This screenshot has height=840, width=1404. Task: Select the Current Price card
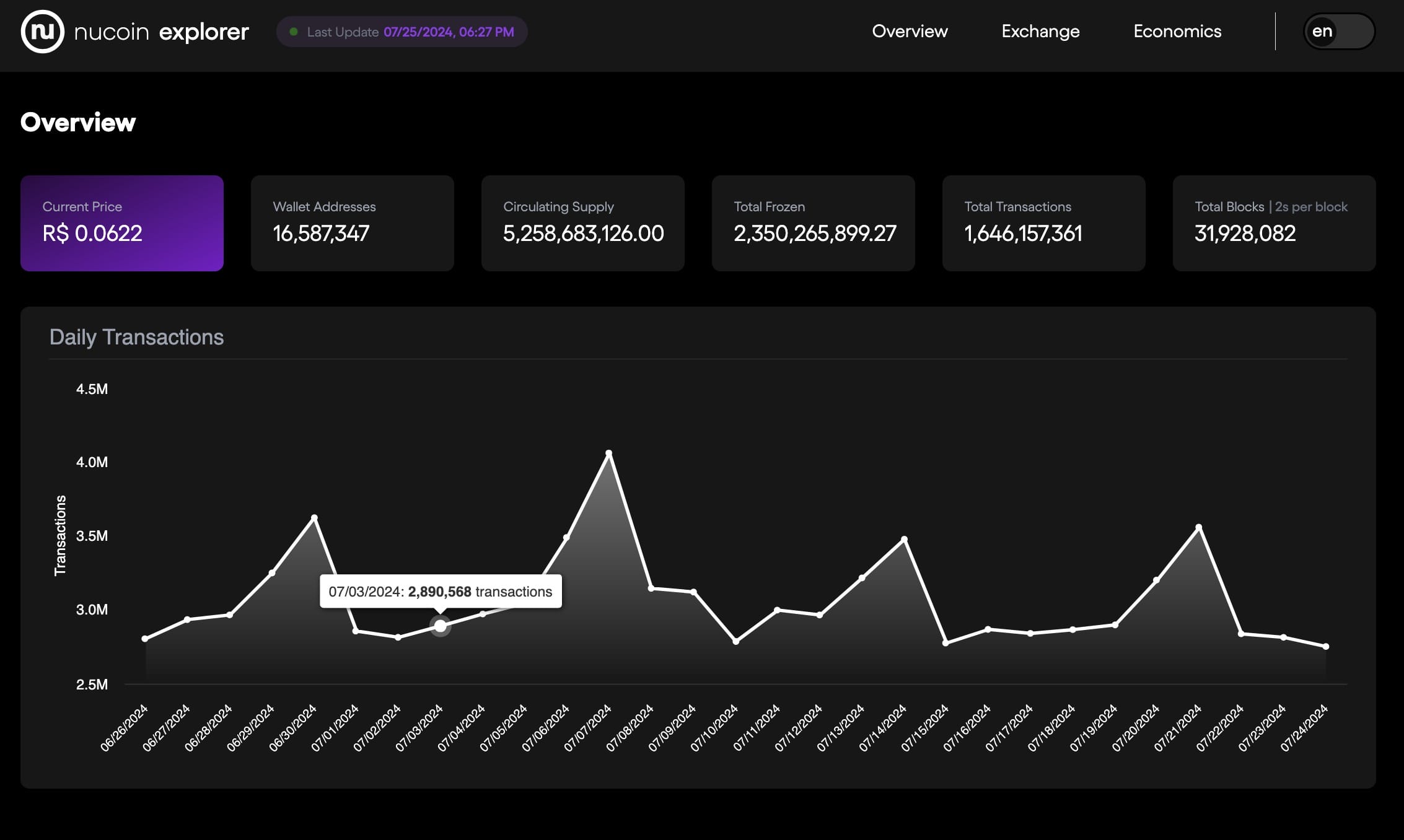122,223
